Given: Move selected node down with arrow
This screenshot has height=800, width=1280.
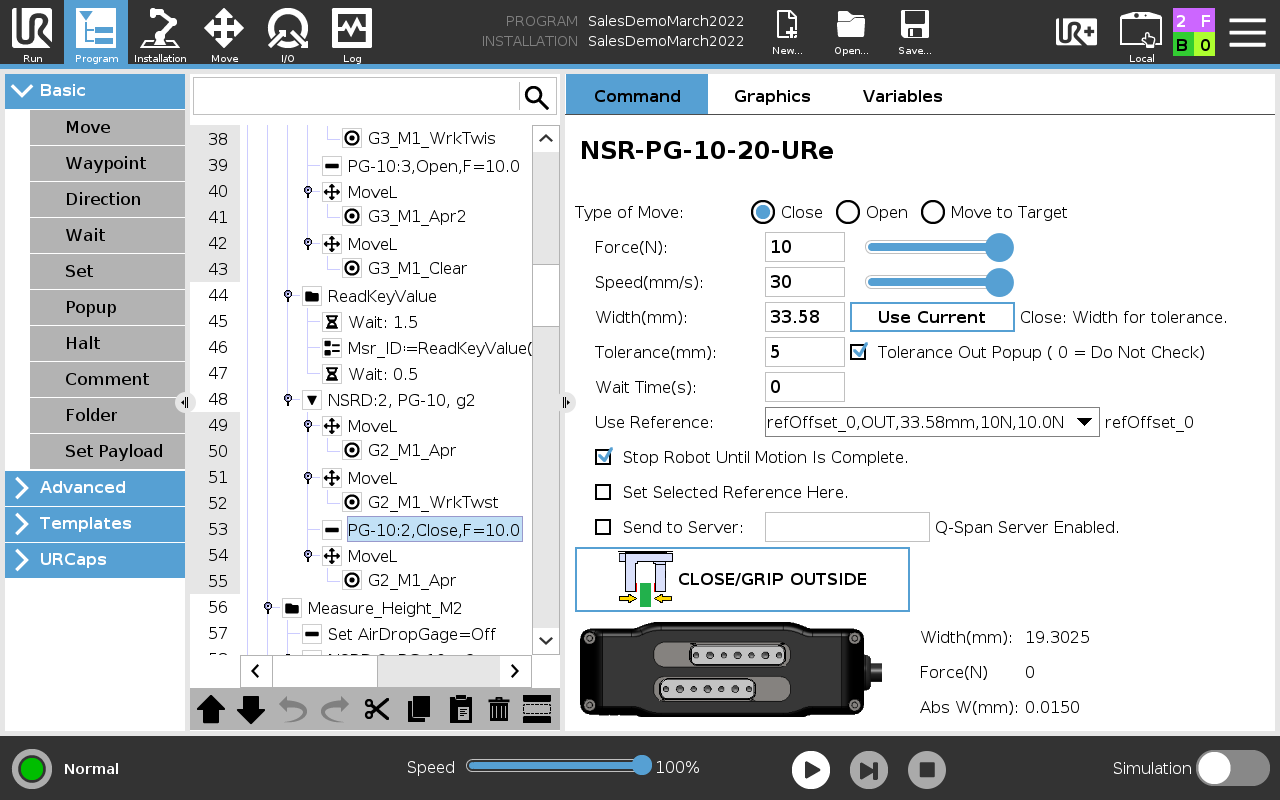Looking at the screenshot, I should [251, 709].
